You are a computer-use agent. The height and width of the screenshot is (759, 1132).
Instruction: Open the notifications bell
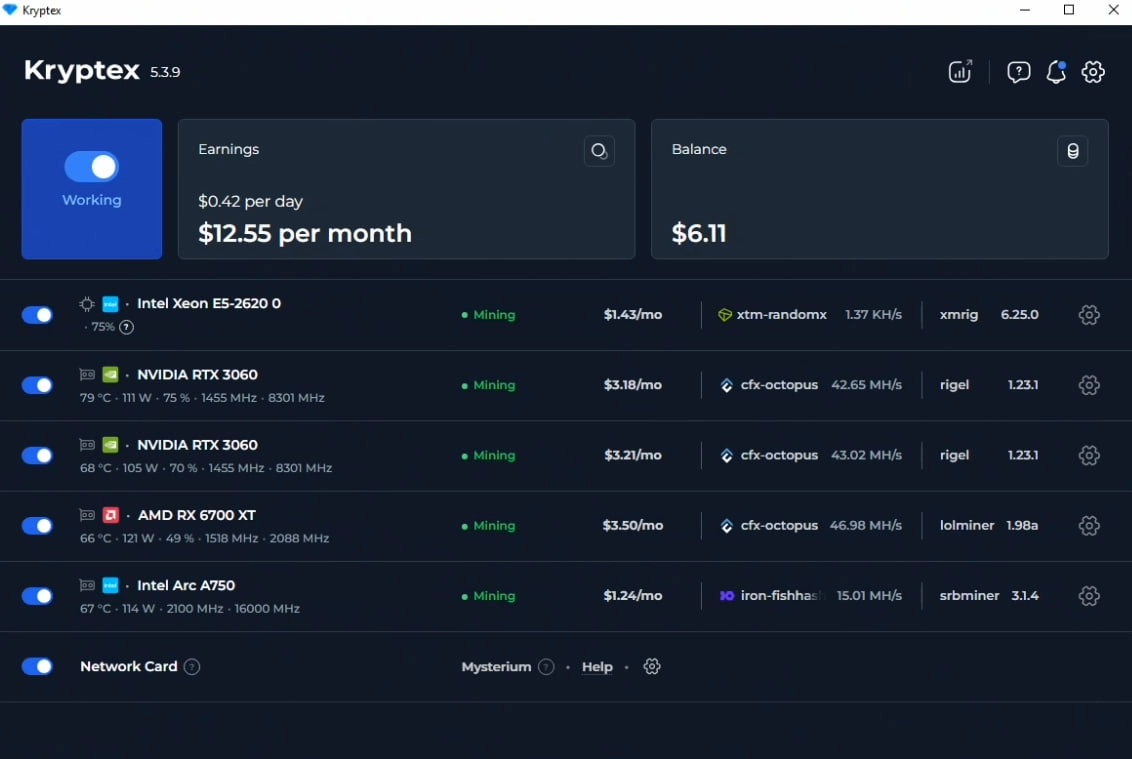pyautogui.click(x=1055, y=72)
